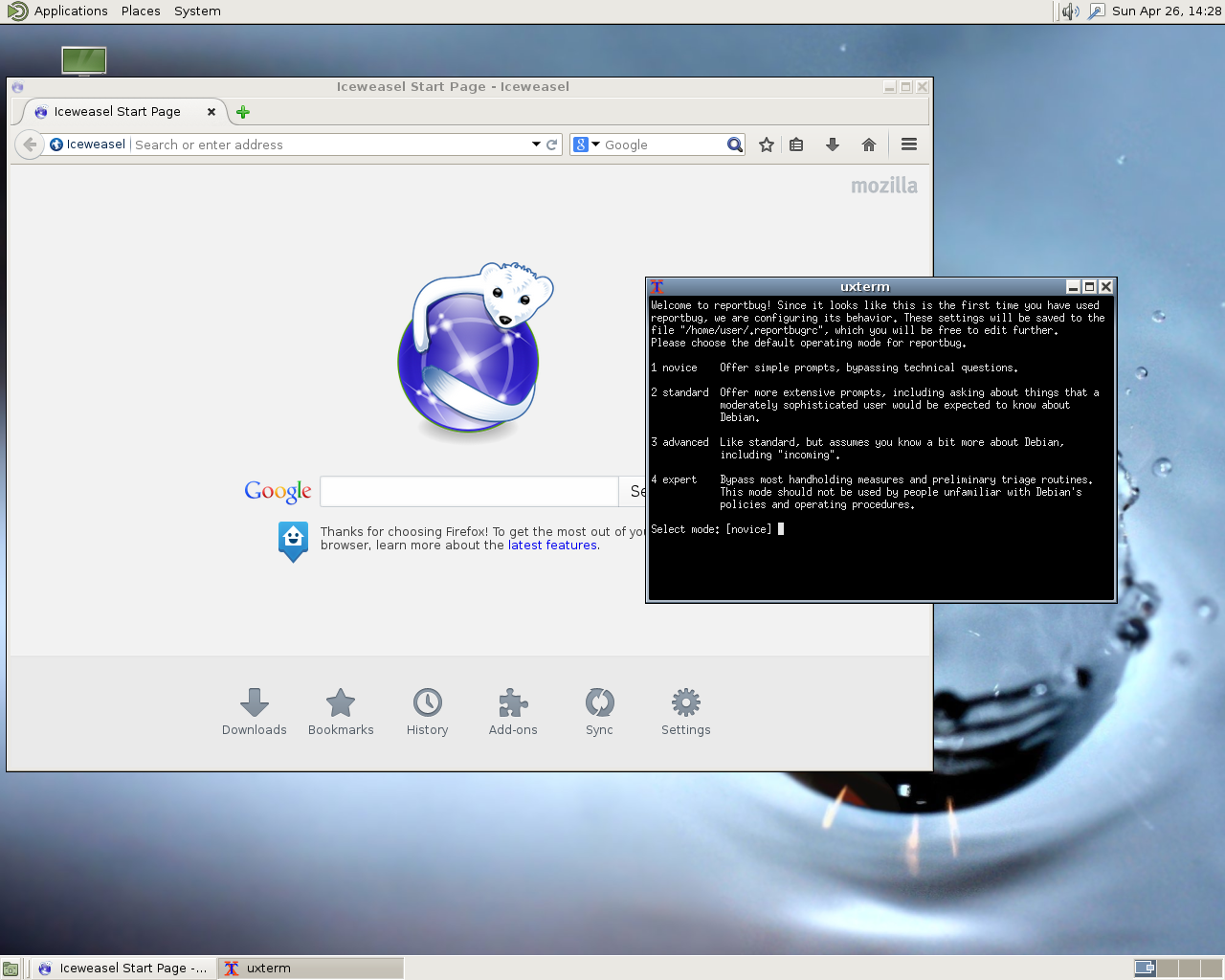Open the address bar history dropdown

click(x=536, y=145)
